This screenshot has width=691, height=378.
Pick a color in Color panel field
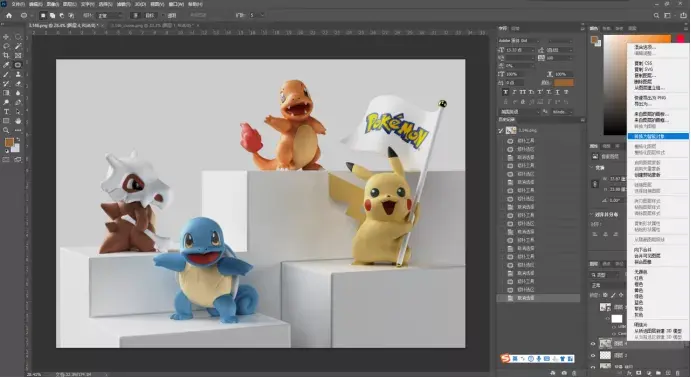point(615,85)
